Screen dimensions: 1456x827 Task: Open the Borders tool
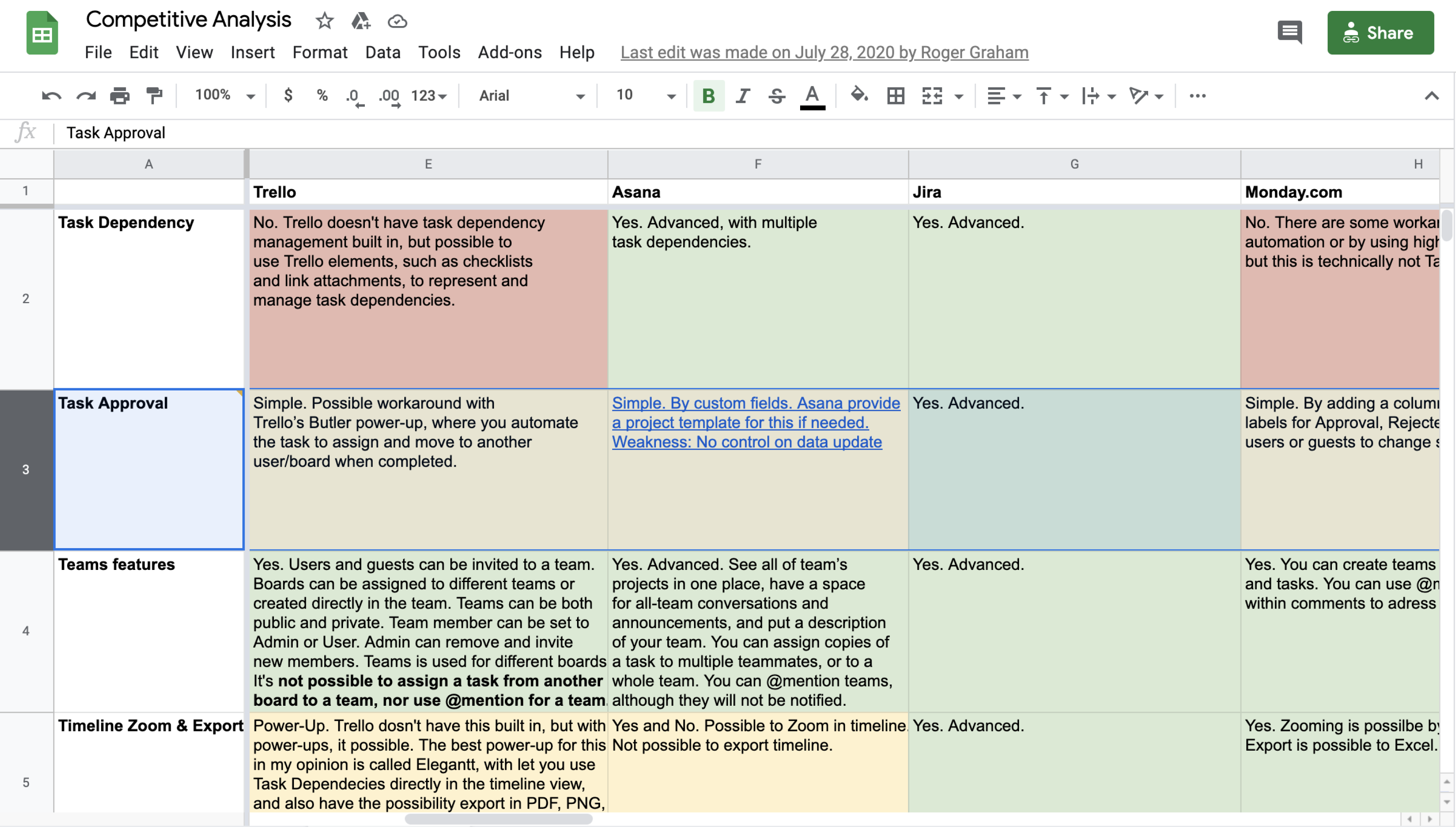895,96
